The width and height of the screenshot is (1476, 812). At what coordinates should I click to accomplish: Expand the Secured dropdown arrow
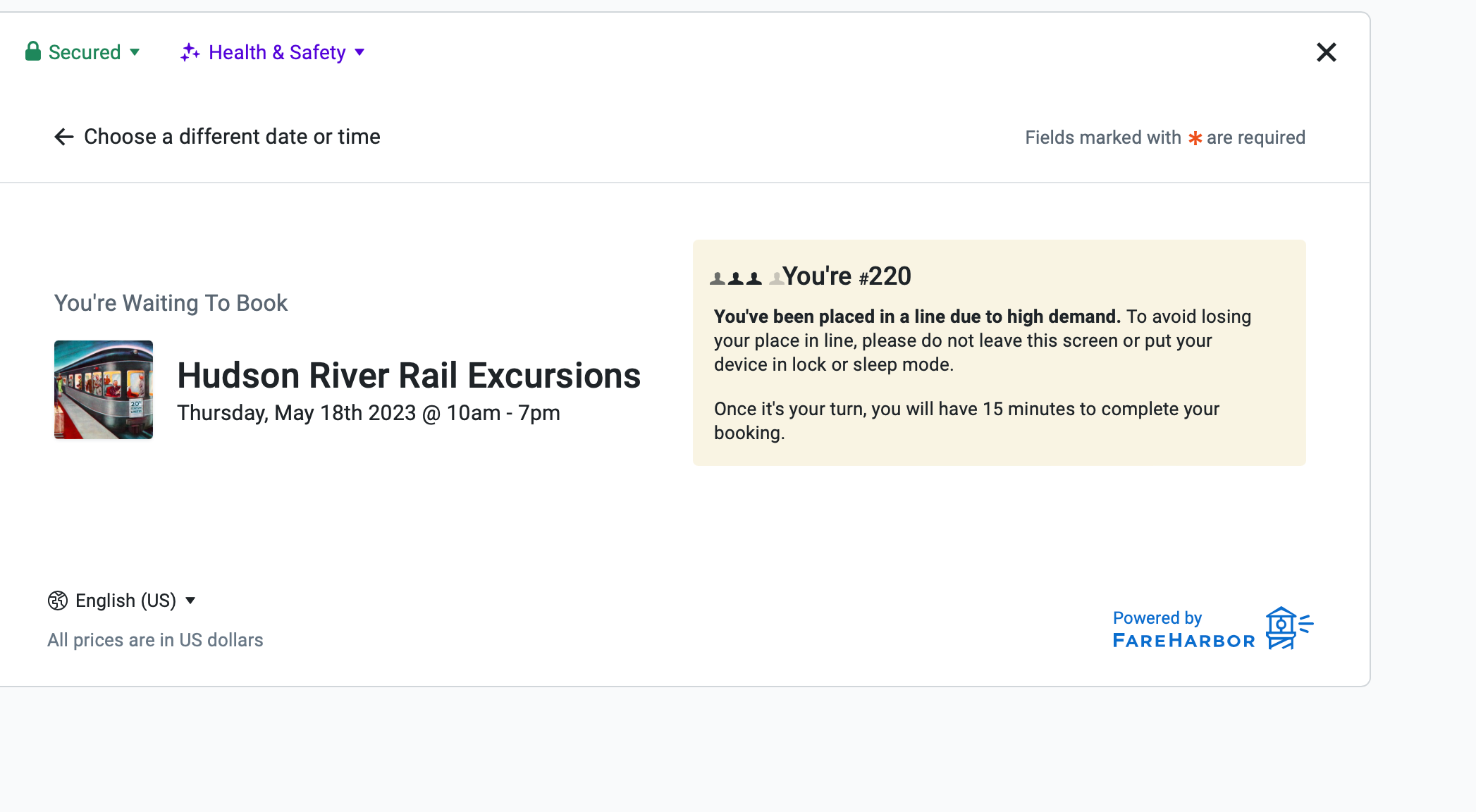tap(135, 52)
